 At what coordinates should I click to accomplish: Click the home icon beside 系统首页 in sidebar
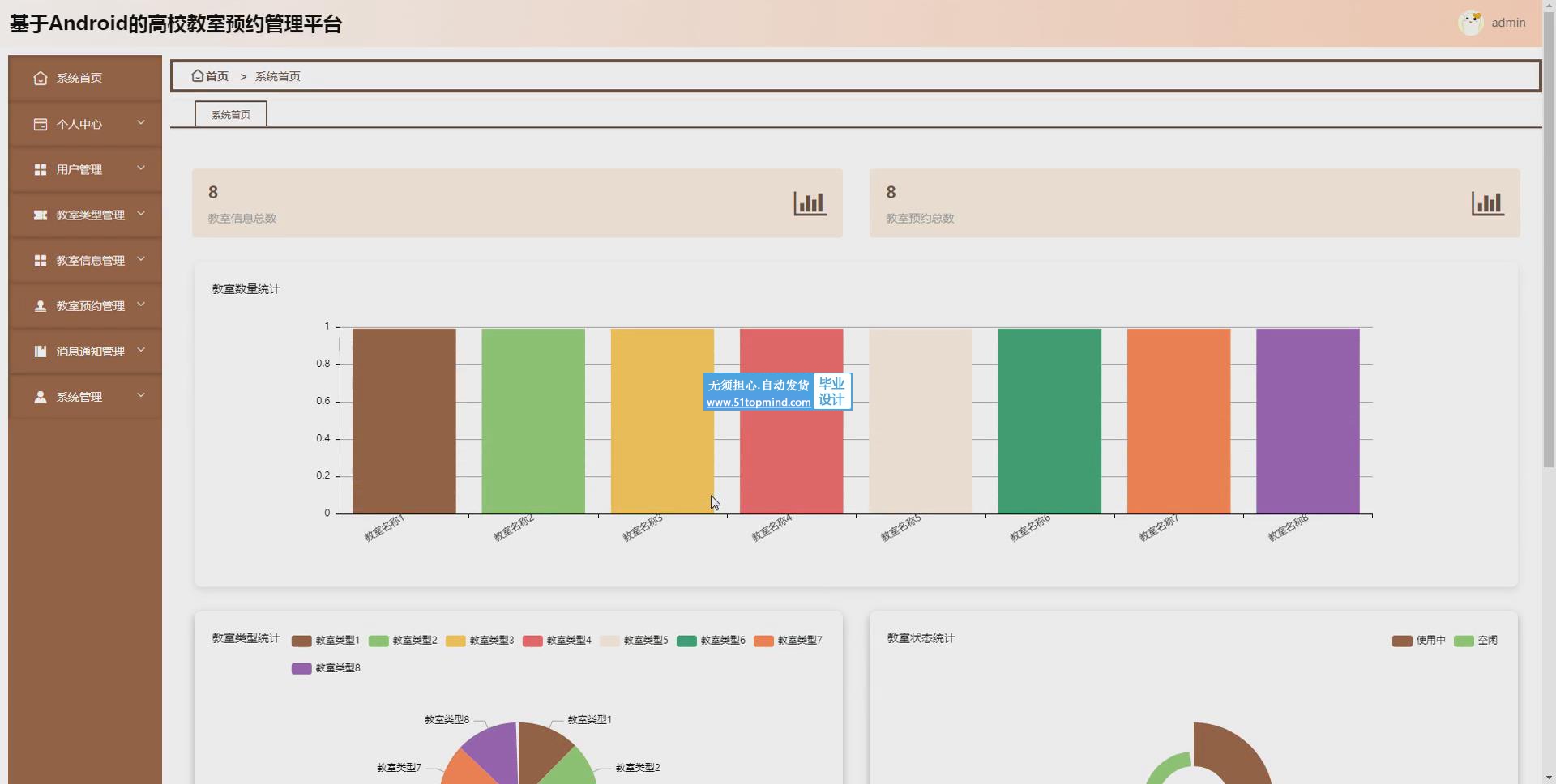[x=41, y=79]
